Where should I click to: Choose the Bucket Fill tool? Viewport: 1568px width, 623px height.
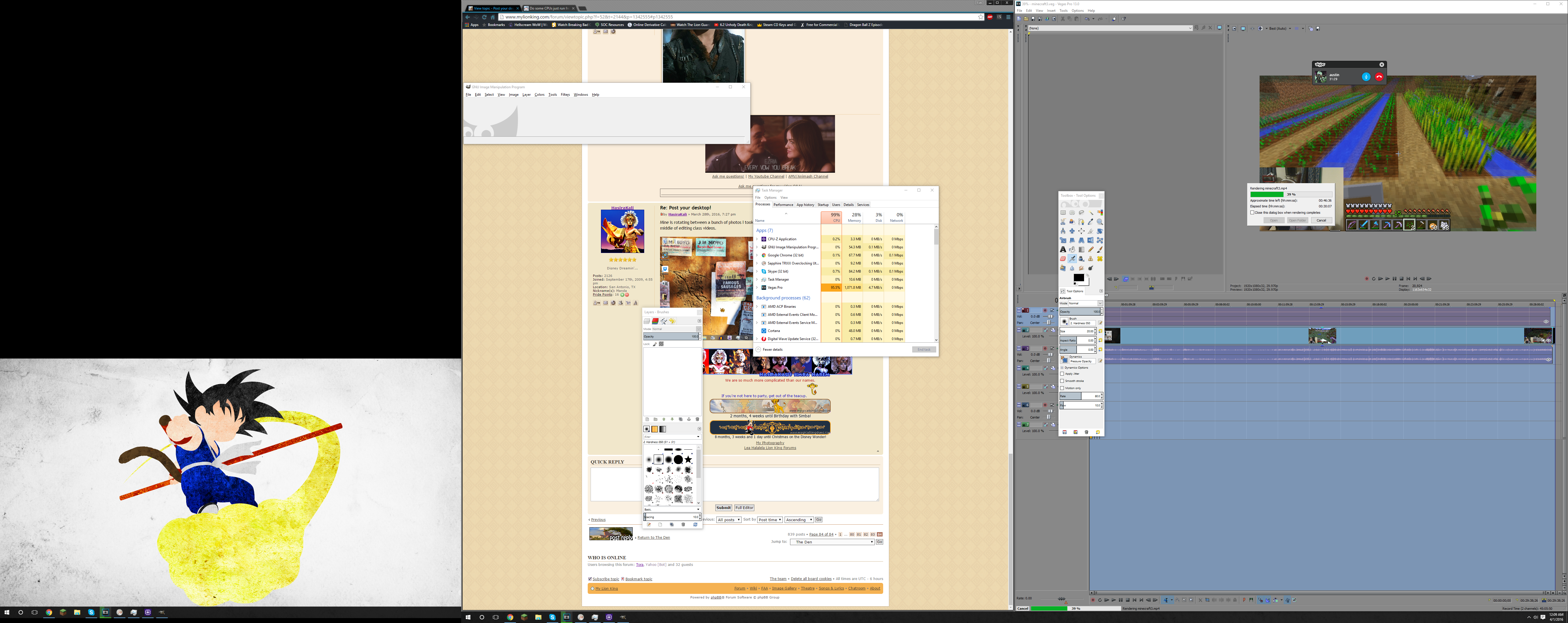tap(1072, 250)
